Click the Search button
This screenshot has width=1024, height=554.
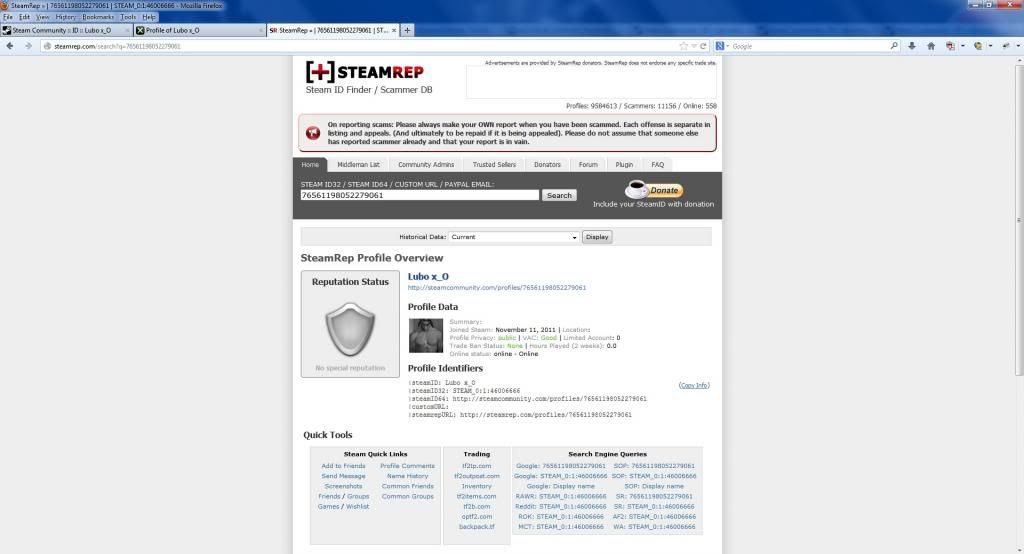tap(559, 195)
